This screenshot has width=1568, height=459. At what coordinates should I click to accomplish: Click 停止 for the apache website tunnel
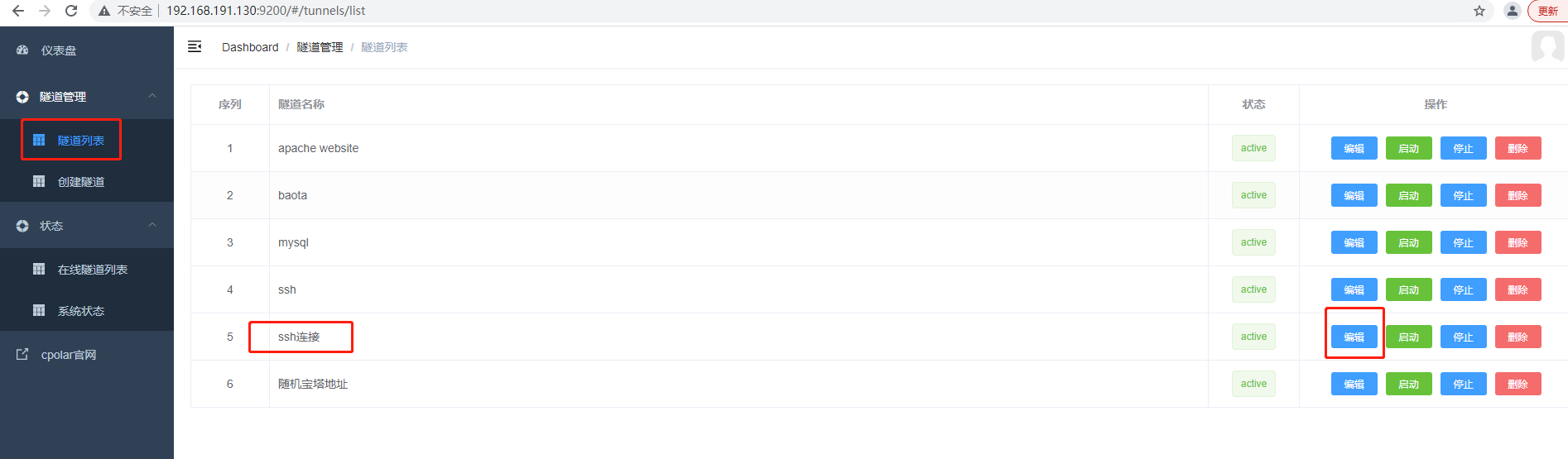[x=1463, y=148]
